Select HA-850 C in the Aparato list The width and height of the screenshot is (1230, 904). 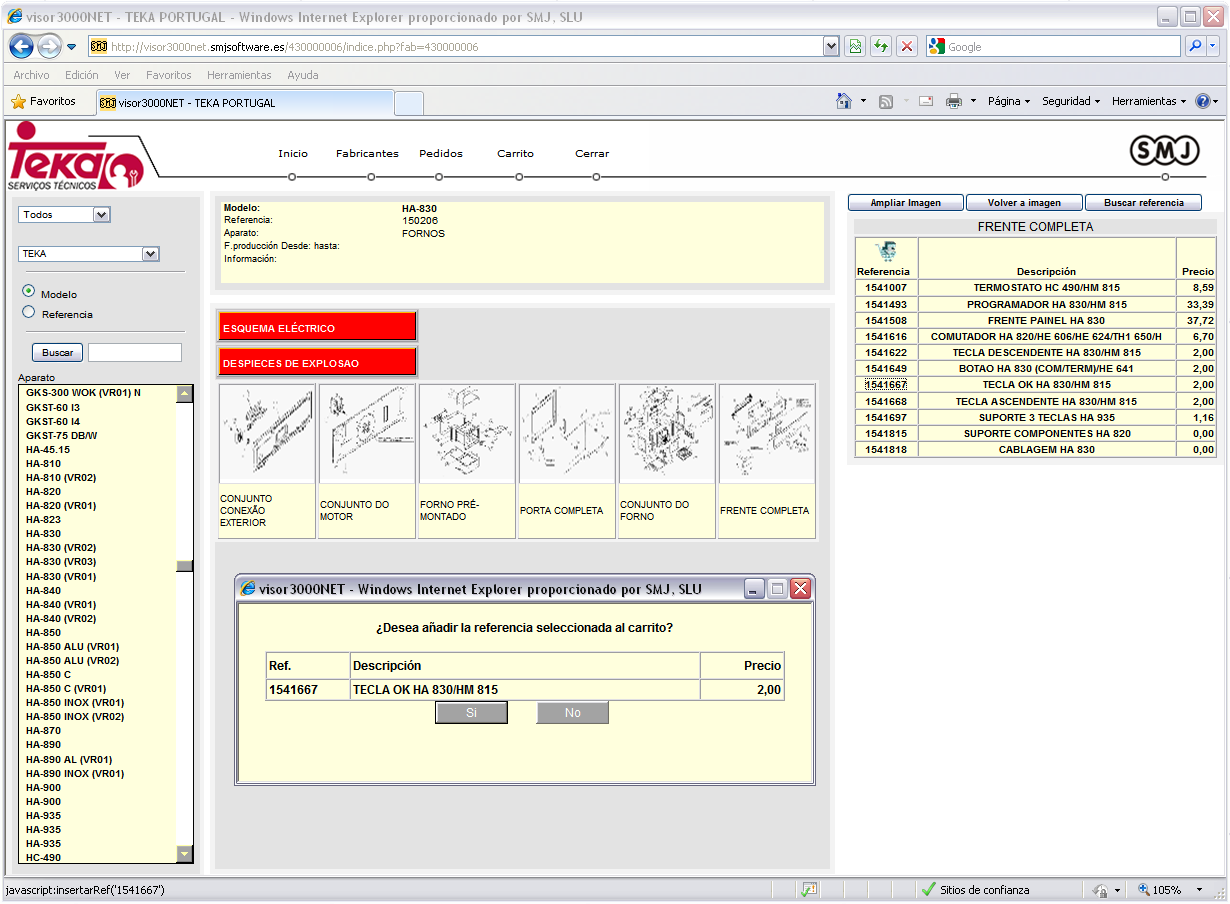[x=48, y=675]
